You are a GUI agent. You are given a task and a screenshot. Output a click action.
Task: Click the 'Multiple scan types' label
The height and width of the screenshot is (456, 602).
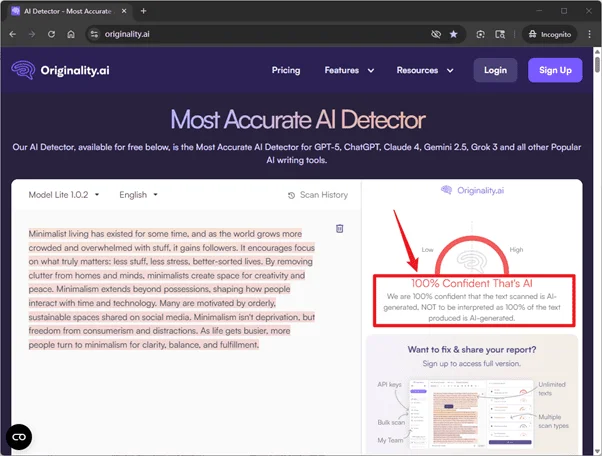(x=553, y=421)
